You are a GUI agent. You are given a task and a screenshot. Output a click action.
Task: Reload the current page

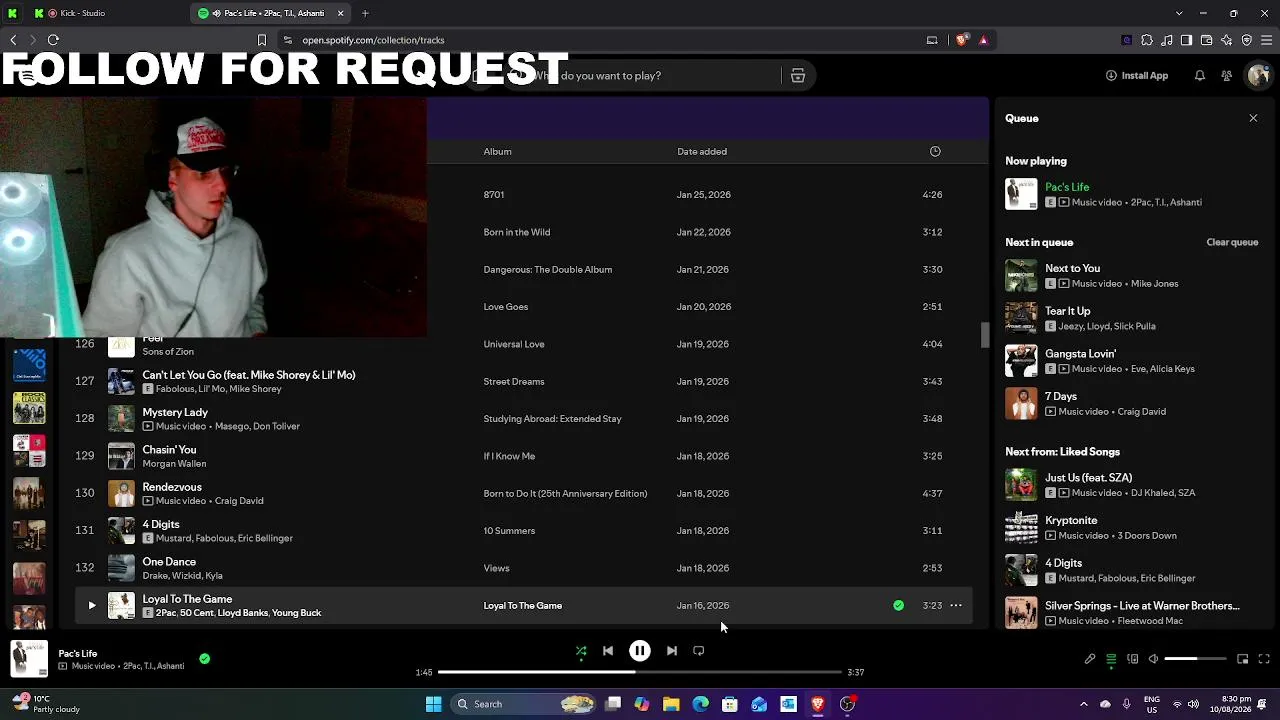pyautogui.click(x=53, y=40)
